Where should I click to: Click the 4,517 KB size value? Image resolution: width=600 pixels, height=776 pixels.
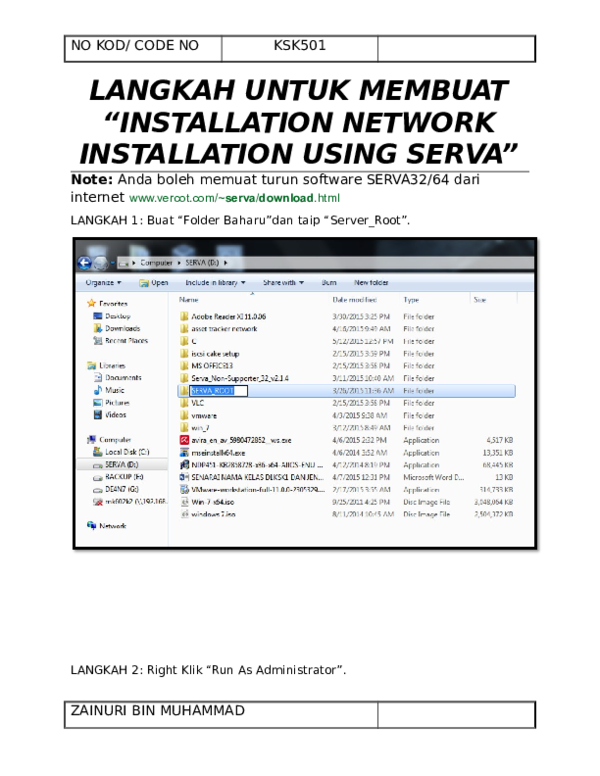(x=499, y=440)
